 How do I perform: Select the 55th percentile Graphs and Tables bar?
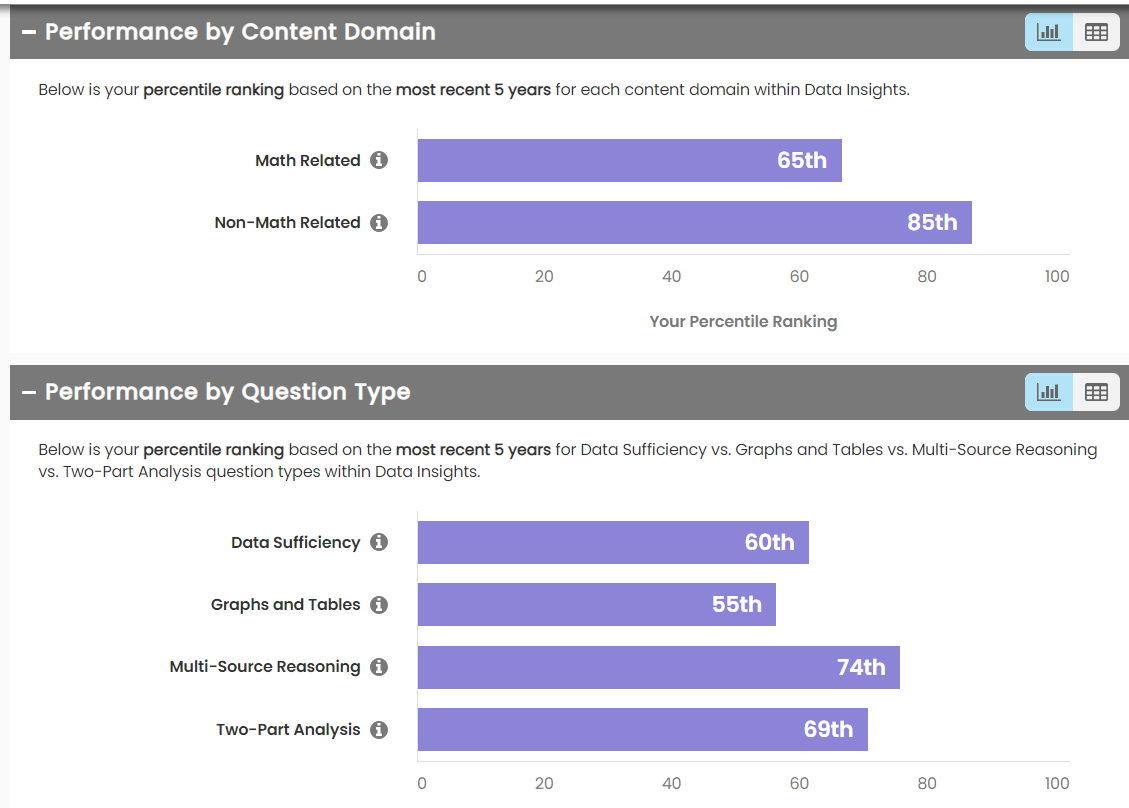point(596,605)
